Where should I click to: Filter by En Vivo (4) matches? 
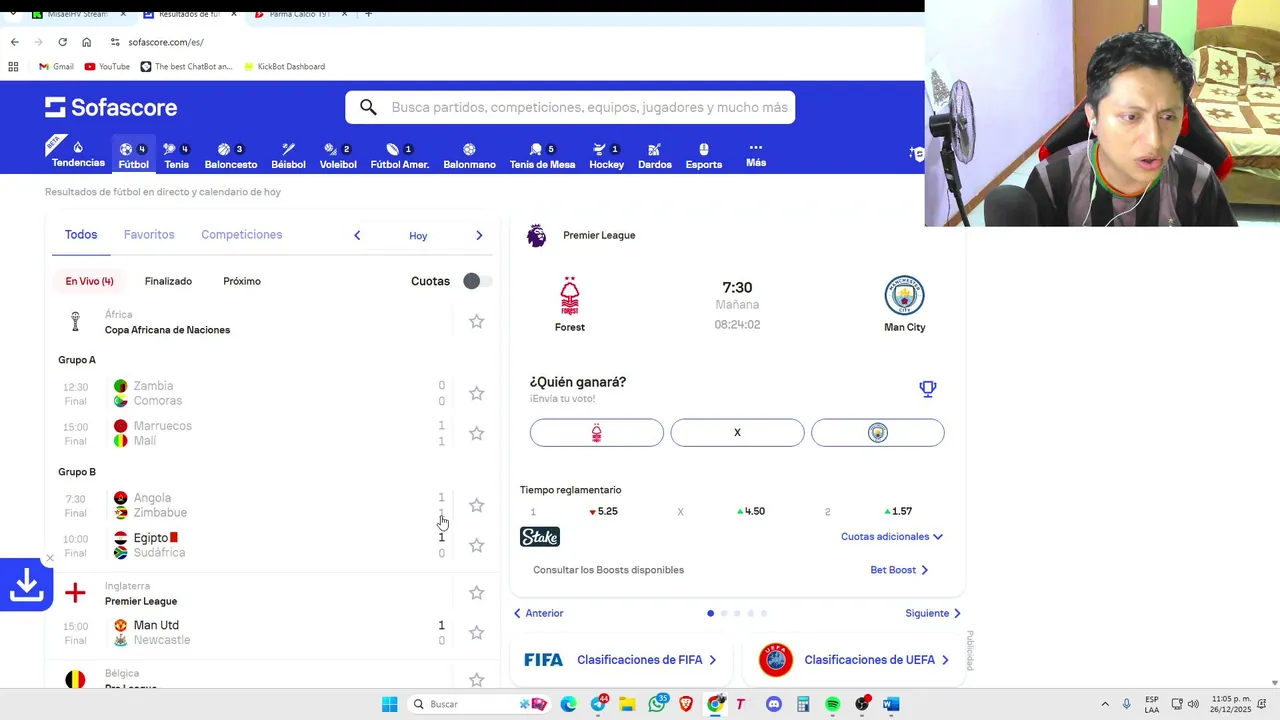point(89,281)
